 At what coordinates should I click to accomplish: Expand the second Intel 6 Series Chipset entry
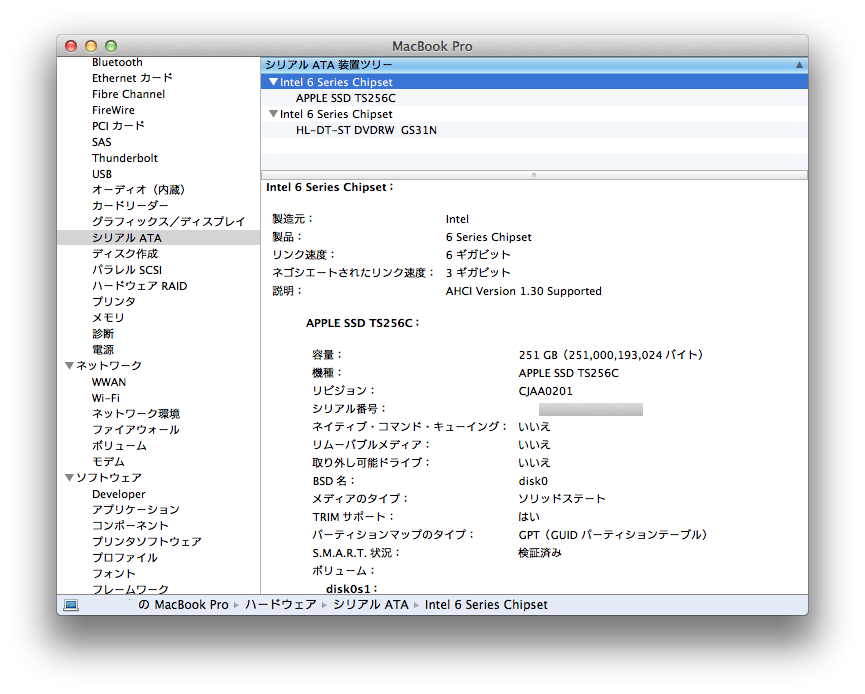(272, 113)
